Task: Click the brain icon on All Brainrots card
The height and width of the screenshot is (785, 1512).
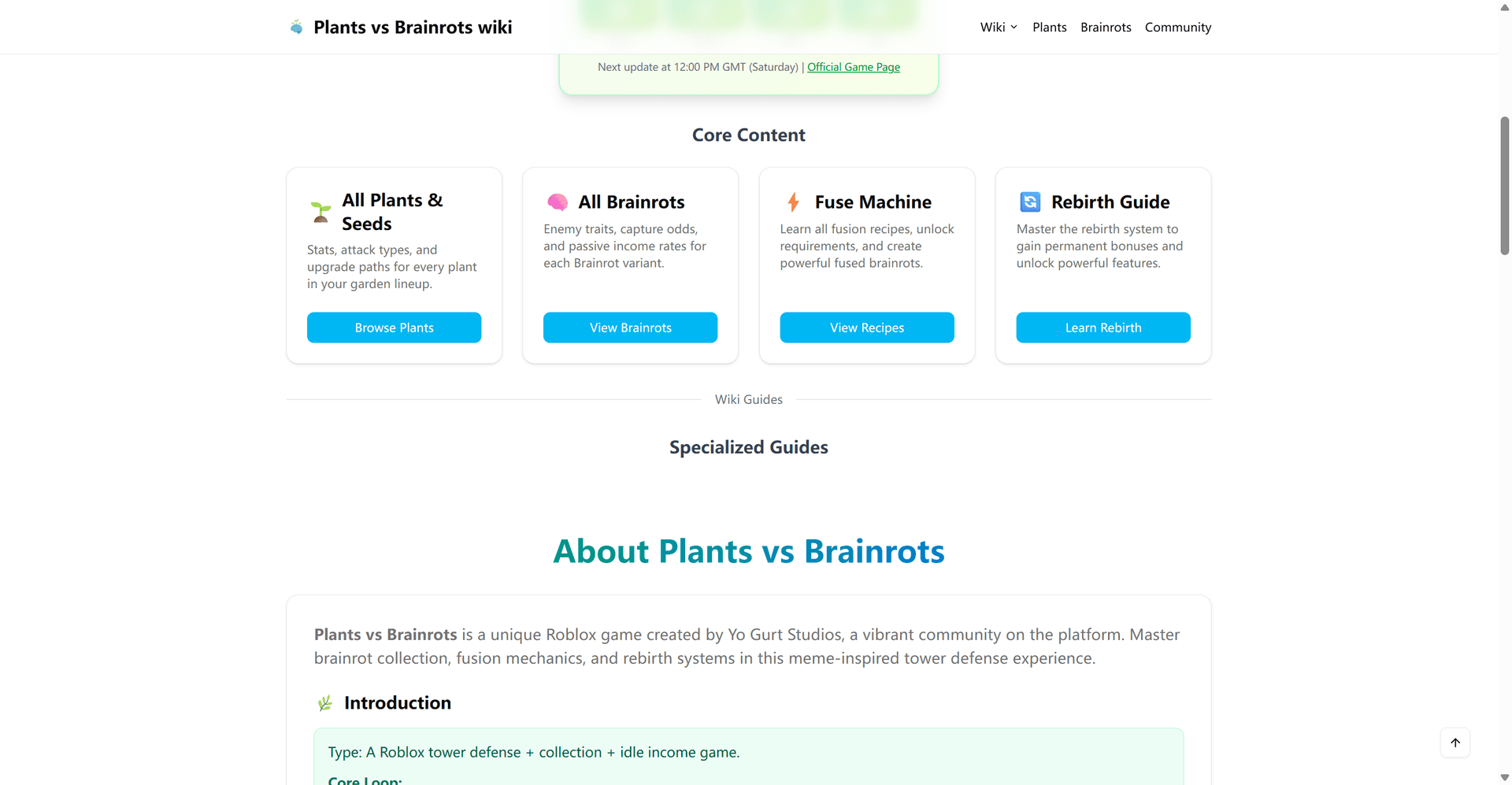Action: (558, 202)
